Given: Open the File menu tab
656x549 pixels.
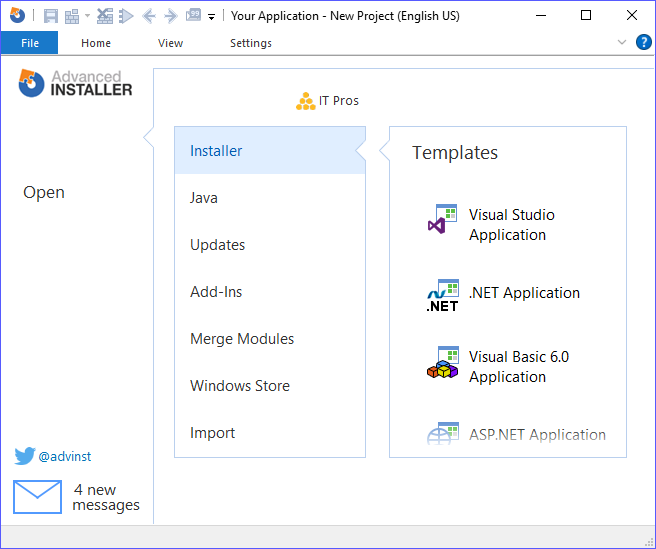Looking at the screenshot, I should 30,43.
